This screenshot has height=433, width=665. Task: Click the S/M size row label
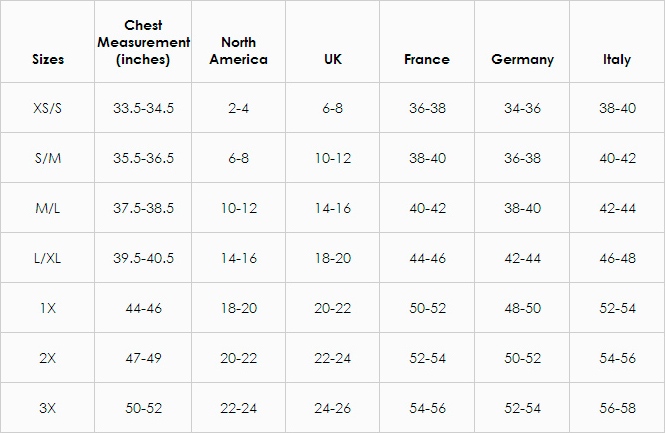click(48, 158)
